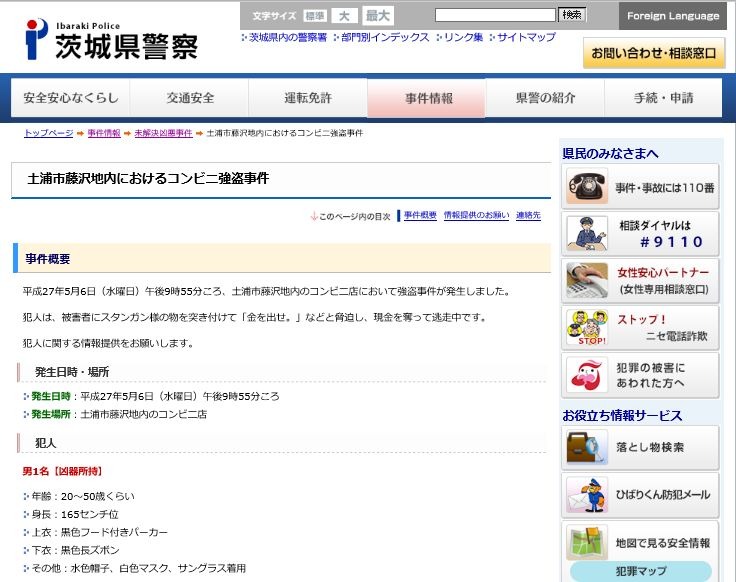Open the ストップ！ニセ電話詐欺 banner

coord(640,328)
